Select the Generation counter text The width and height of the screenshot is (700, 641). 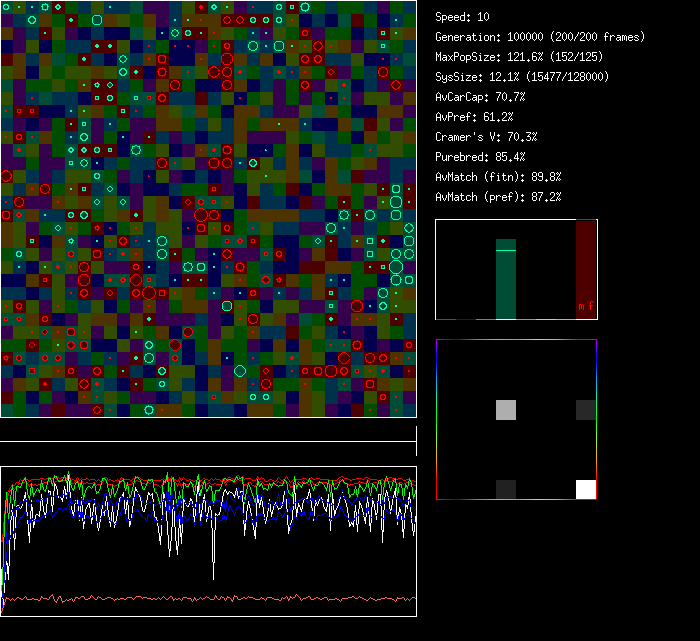pyautogui.click(x=540, y=37)
